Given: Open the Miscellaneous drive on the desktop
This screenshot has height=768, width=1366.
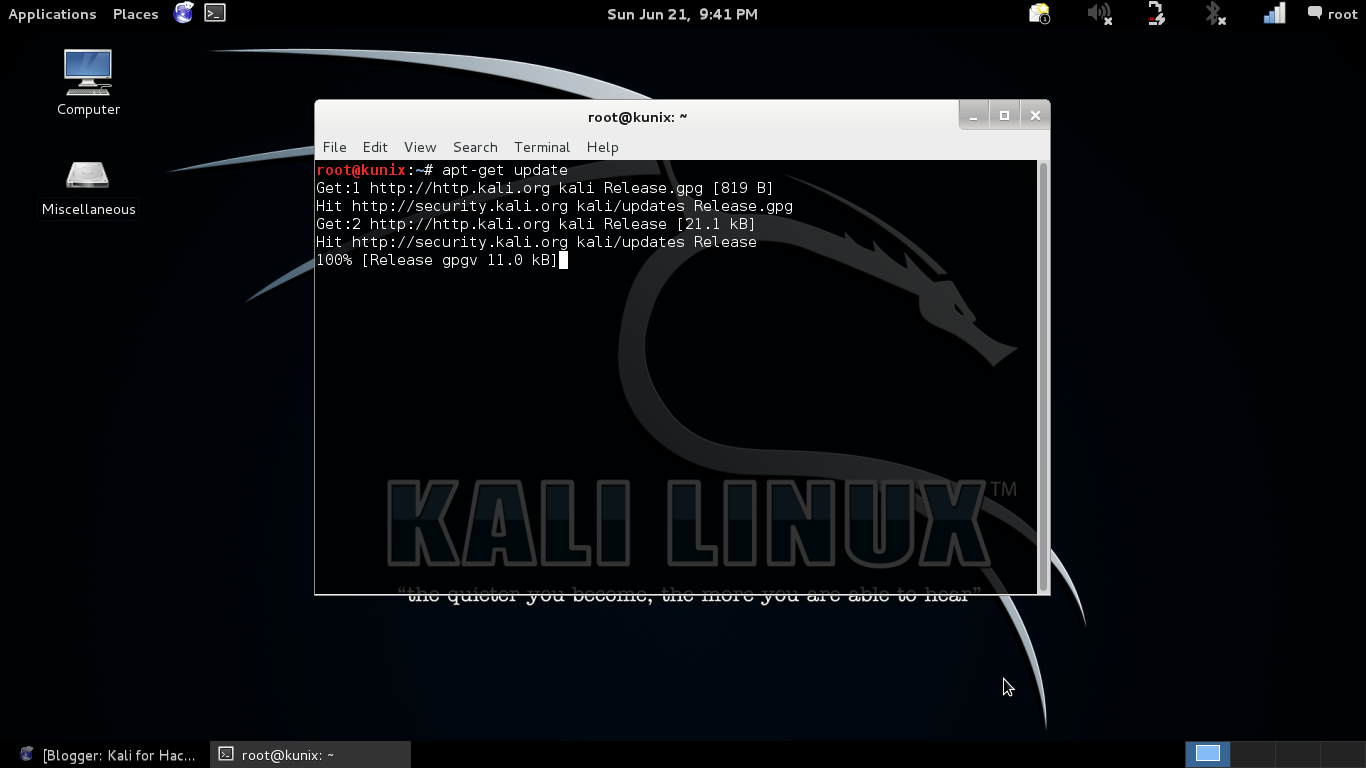Looking at the screenshot, I should [87, 180].
